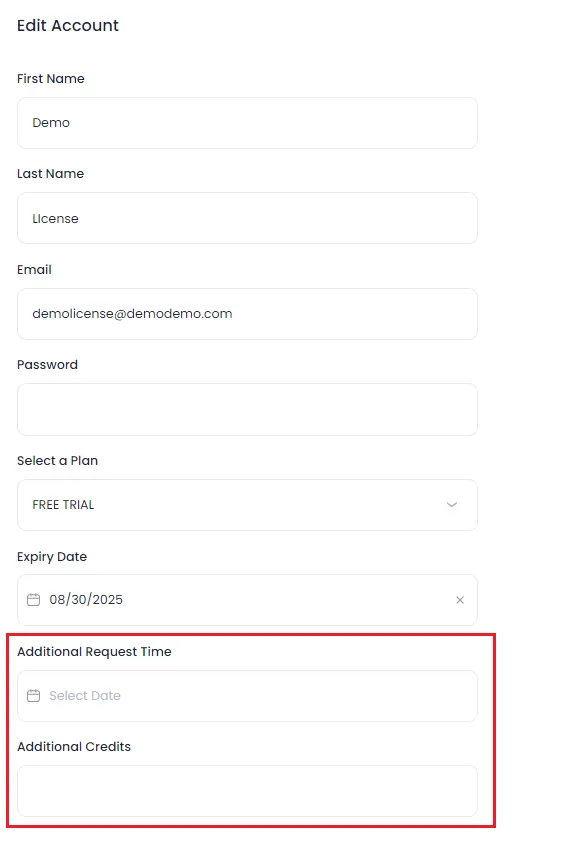
Task: Click the calendar icon in Additional Request Time
Action: coord(33,696)
